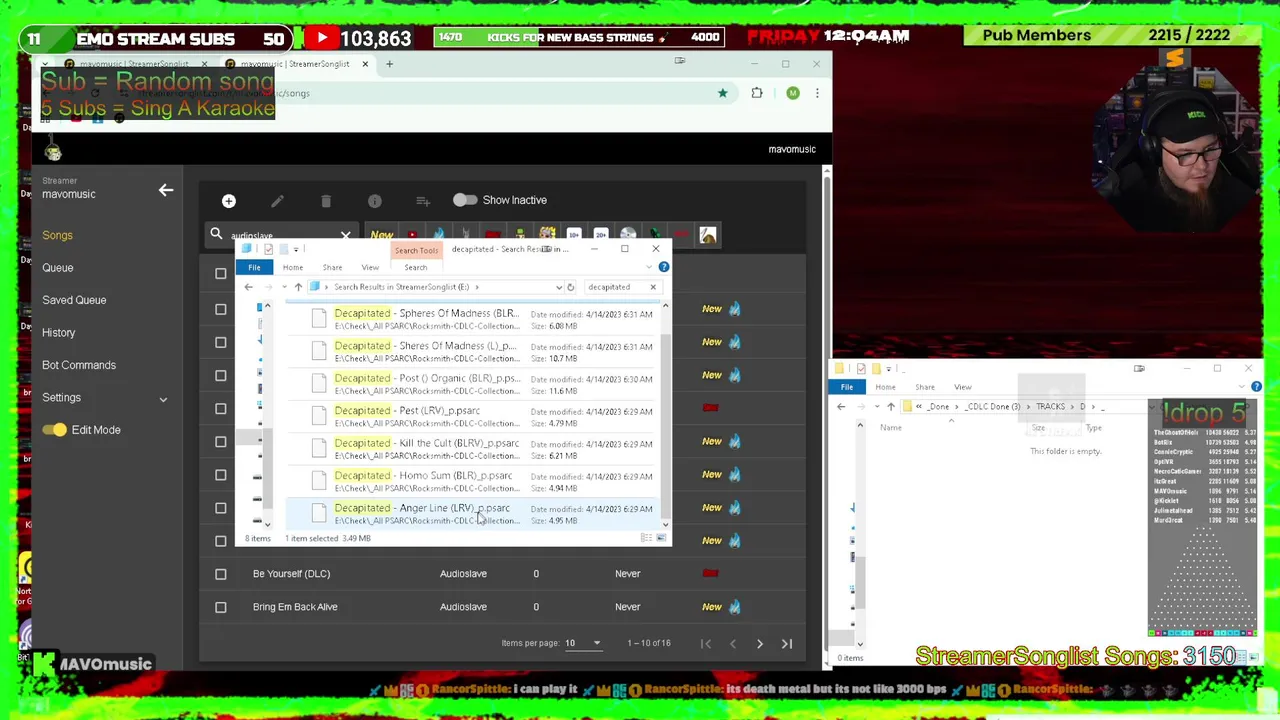Open the Queue page in sidebar
The height and width of the screenshot is (720, 1280).
click(57, 268)
